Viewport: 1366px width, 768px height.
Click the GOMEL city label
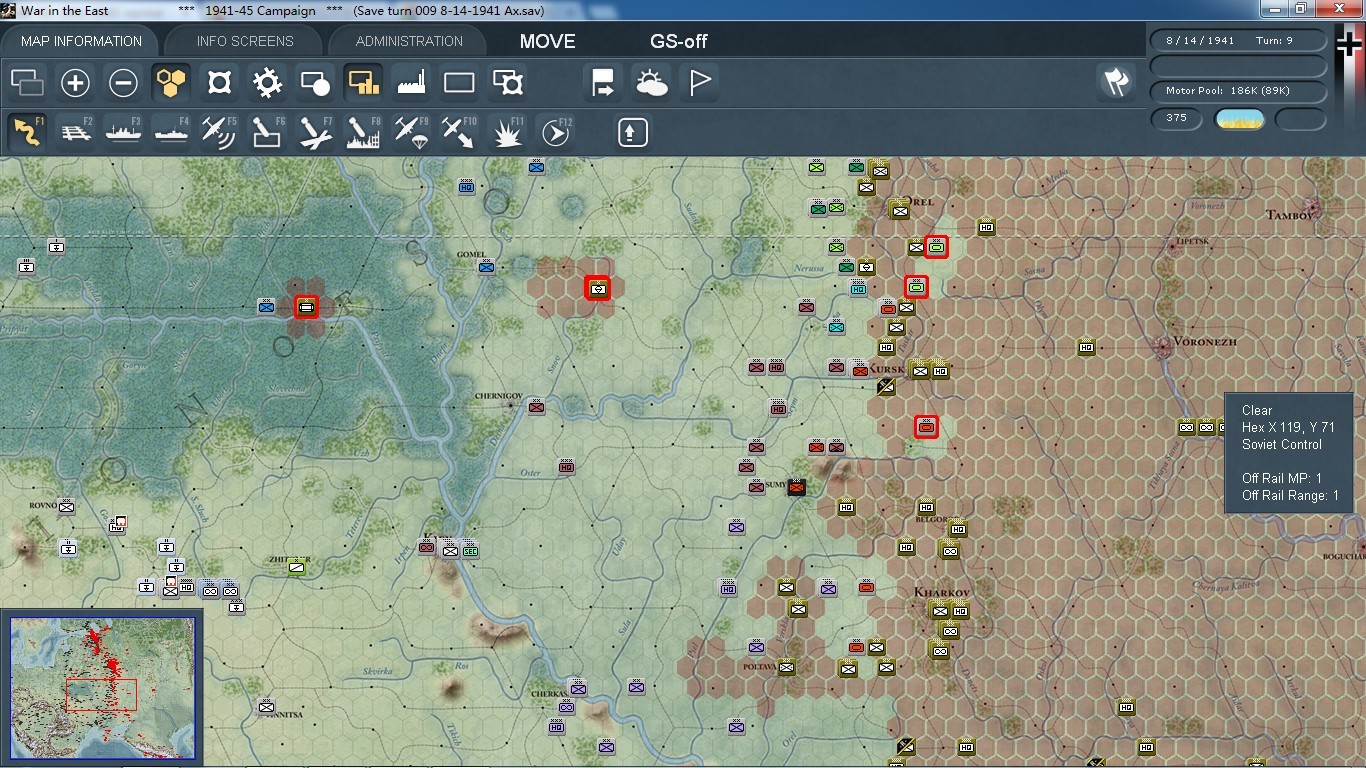point(470,254)
